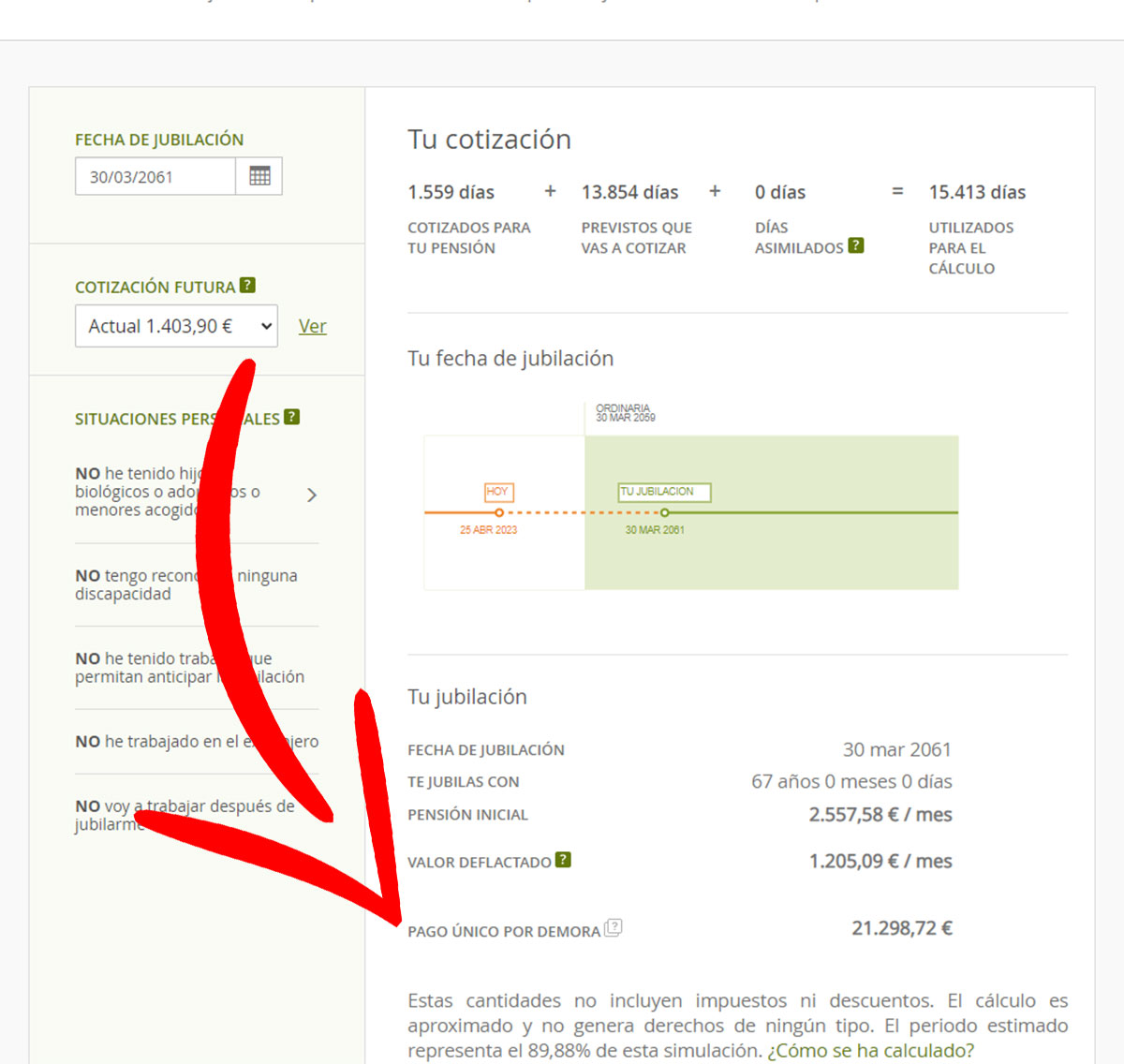
Task: Open info icon for Pago Único por Demora
Action: point(614,928)
